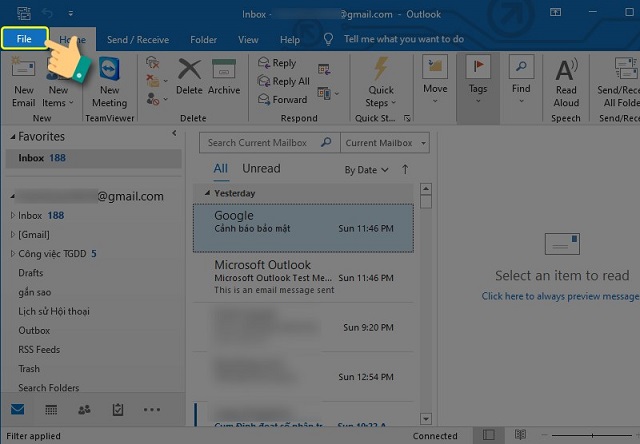
Task: Click Send/Receive All Folders
Action: 618,83
